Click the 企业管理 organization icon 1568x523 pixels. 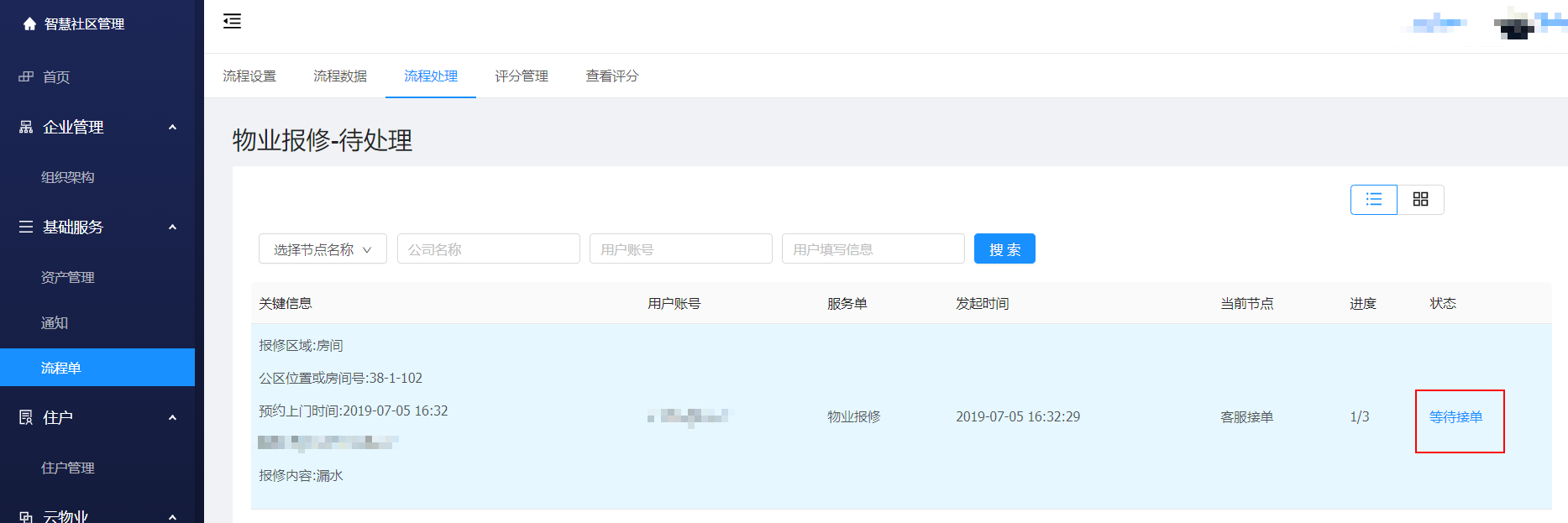(26, 128)
